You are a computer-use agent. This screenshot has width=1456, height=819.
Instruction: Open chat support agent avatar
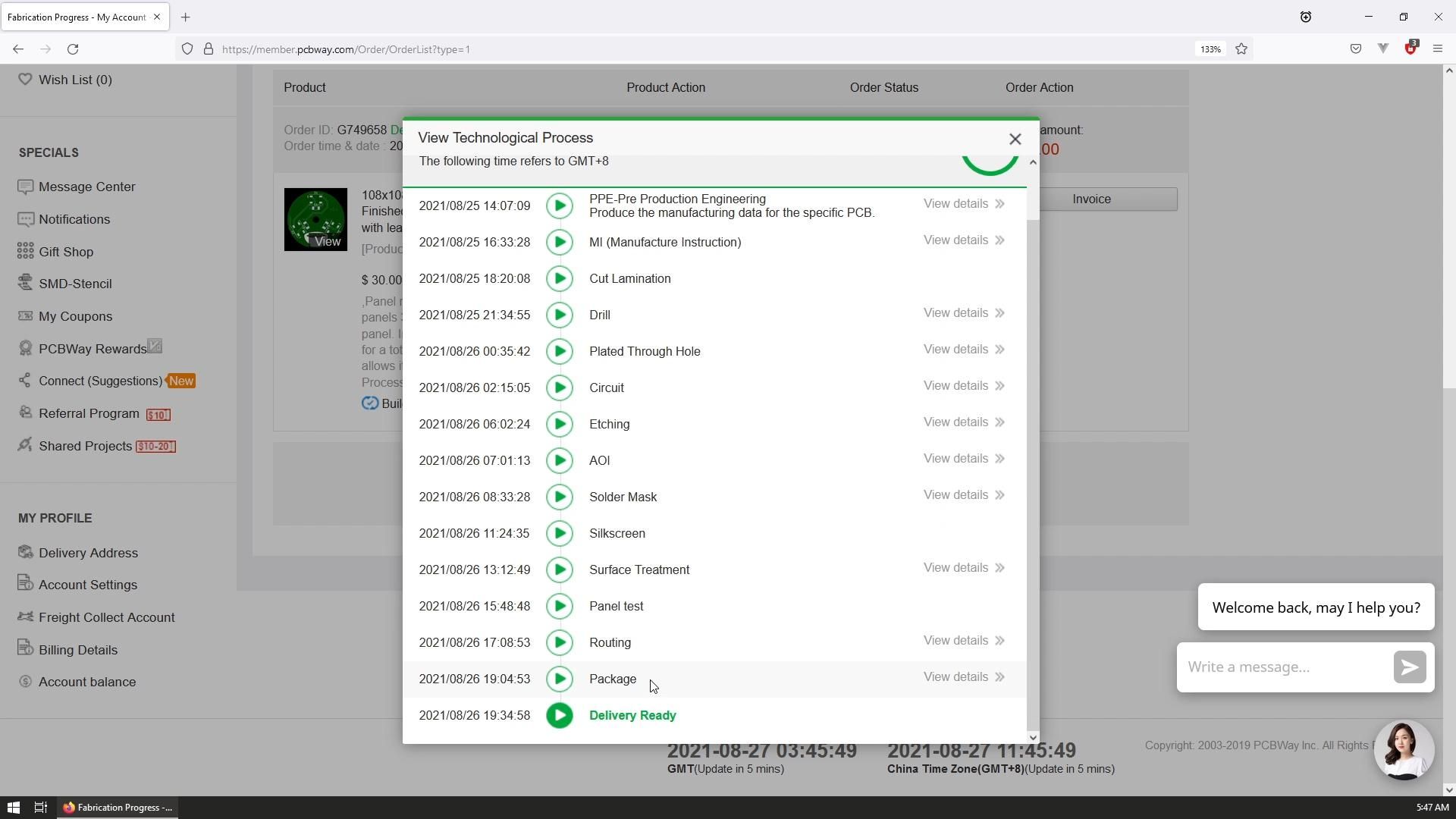[x=1403, y=749]
